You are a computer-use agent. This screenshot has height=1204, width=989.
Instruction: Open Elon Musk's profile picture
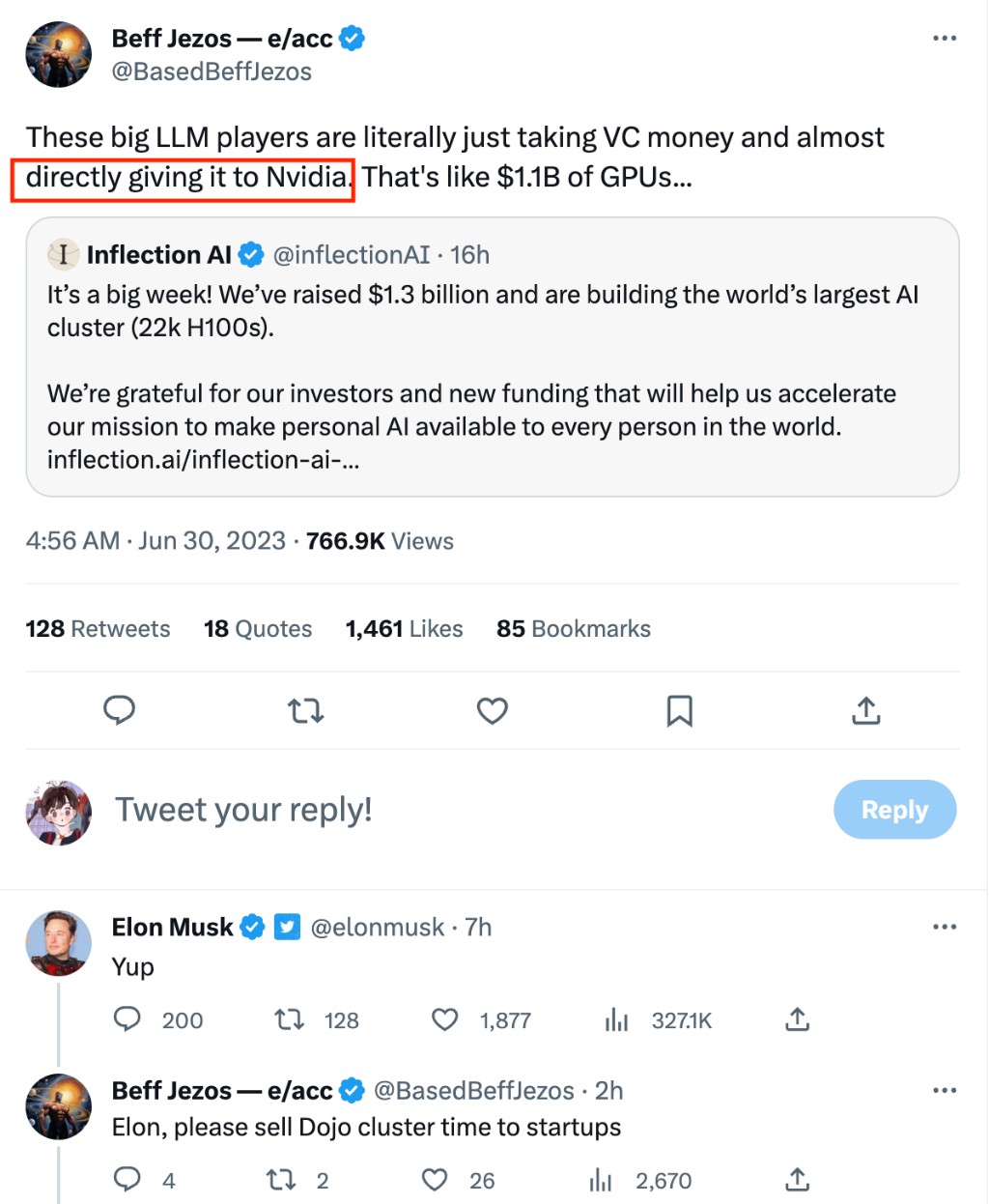coord(58,943)
